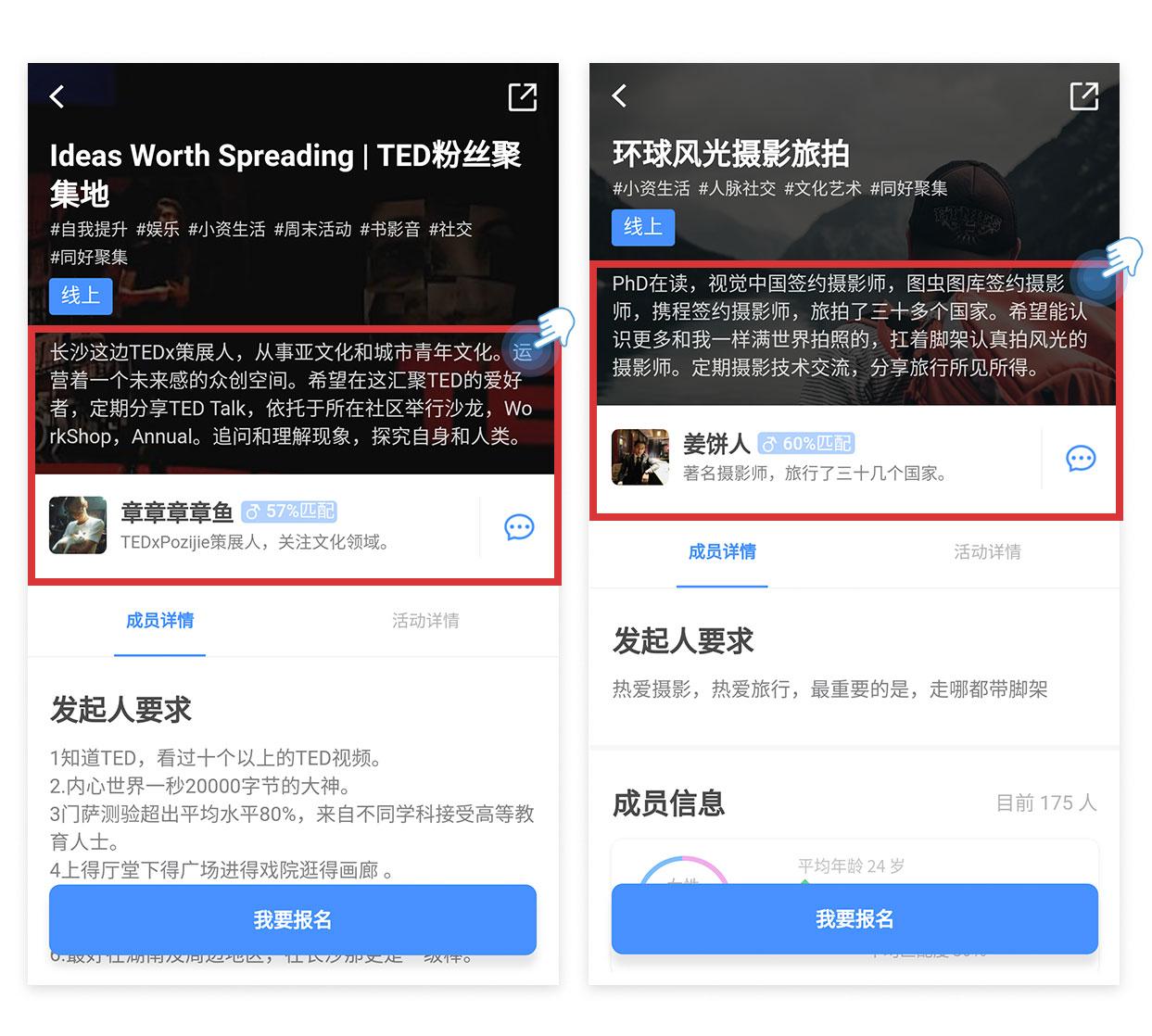The width and height of the screenshot is (1152, 1036).
Task: Tap the 57%匹配 match badge
Action: point(289,512)
